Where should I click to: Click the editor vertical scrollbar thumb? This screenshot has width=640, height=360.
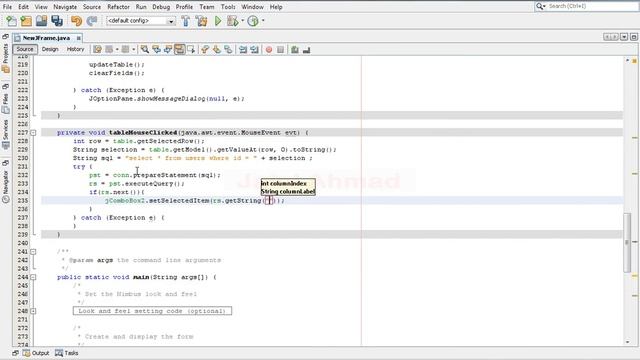pos(627,242)
